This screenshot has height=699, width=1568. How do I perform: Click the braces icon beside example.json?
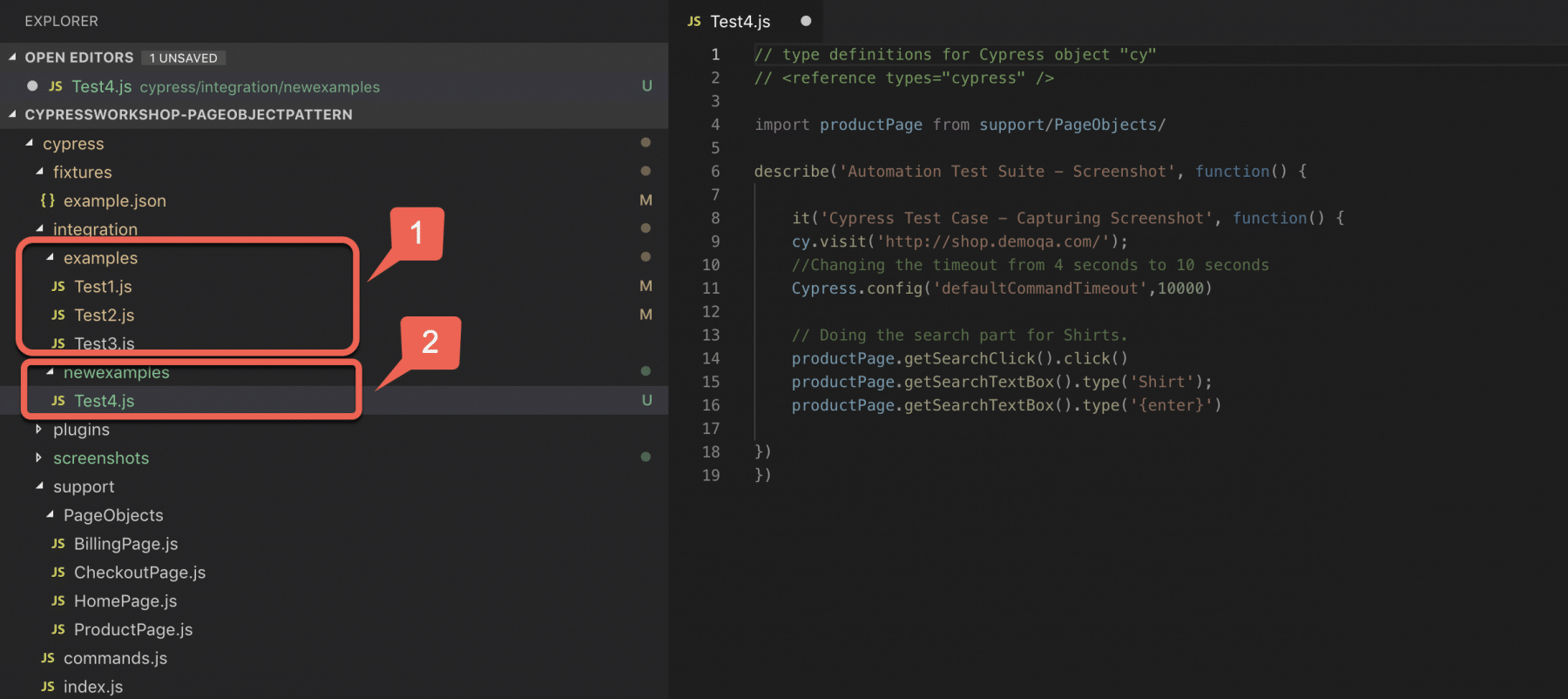(48, 200)
